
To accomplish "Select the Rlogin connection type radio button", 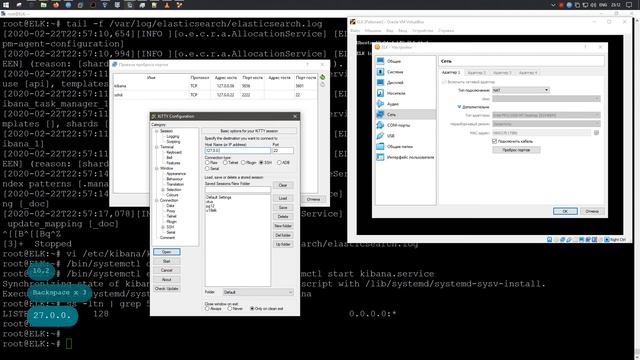I will coord(243,162).
